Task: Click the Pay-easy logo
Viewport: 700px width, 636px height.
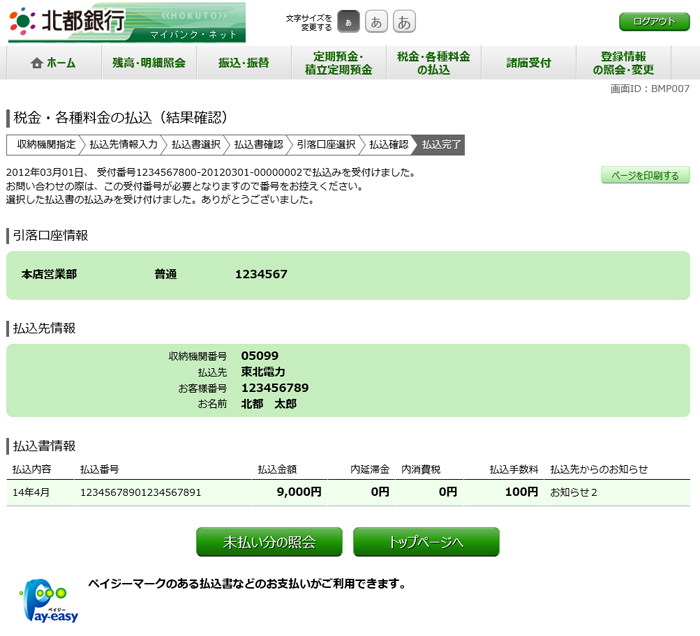Action: 49,600
